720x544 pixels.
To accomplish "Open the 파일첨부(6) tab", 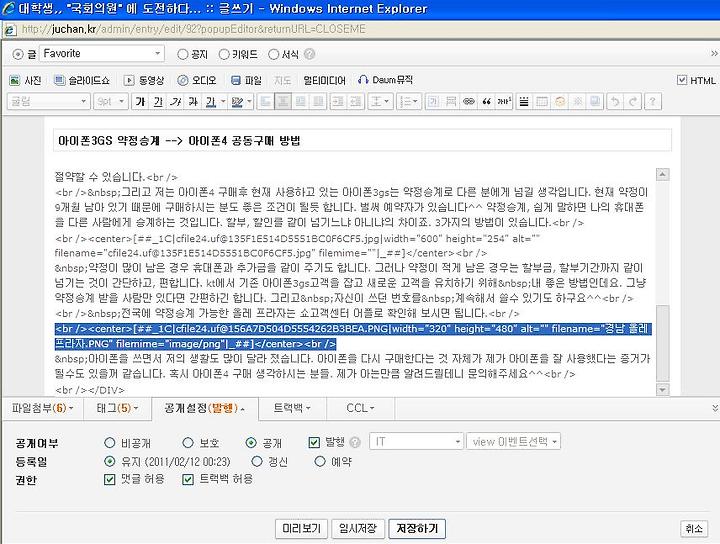I will coord(42,408).
